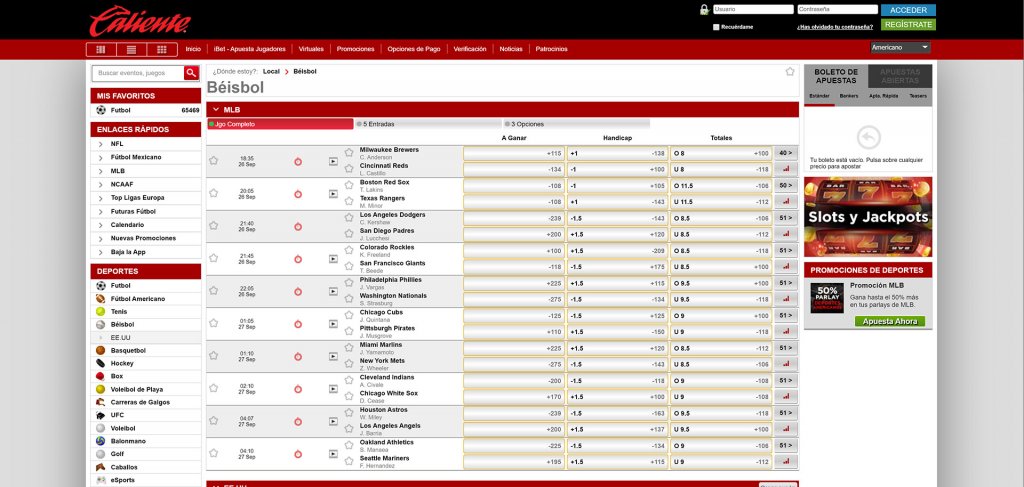Image resolution: width=1024 pixels, height=487 pixels.
Task: Bet San Diego Padres +200 to win
Action: [x=513, y=234]
